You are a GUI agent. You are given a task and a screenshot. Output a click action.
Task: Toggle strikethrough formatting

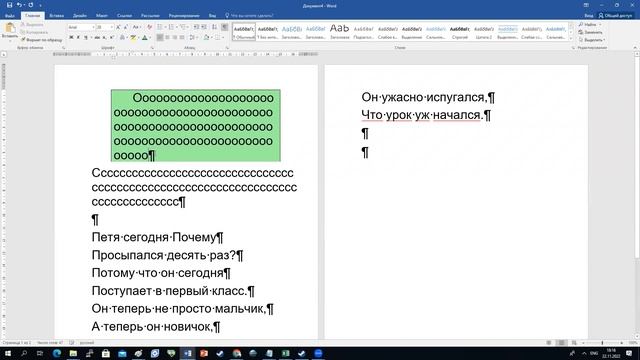coord(97,37)
